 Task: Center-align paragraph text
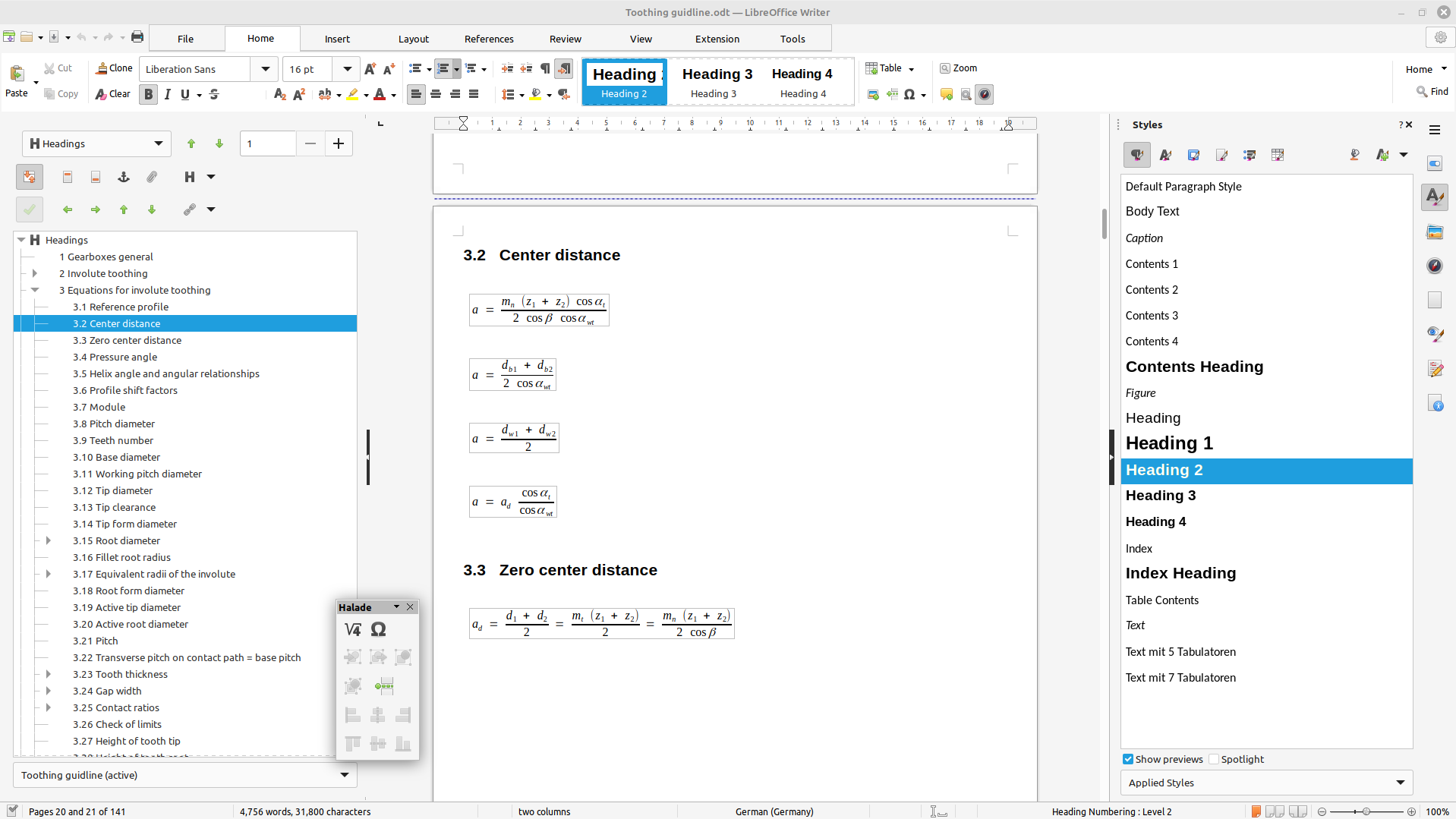436,94
